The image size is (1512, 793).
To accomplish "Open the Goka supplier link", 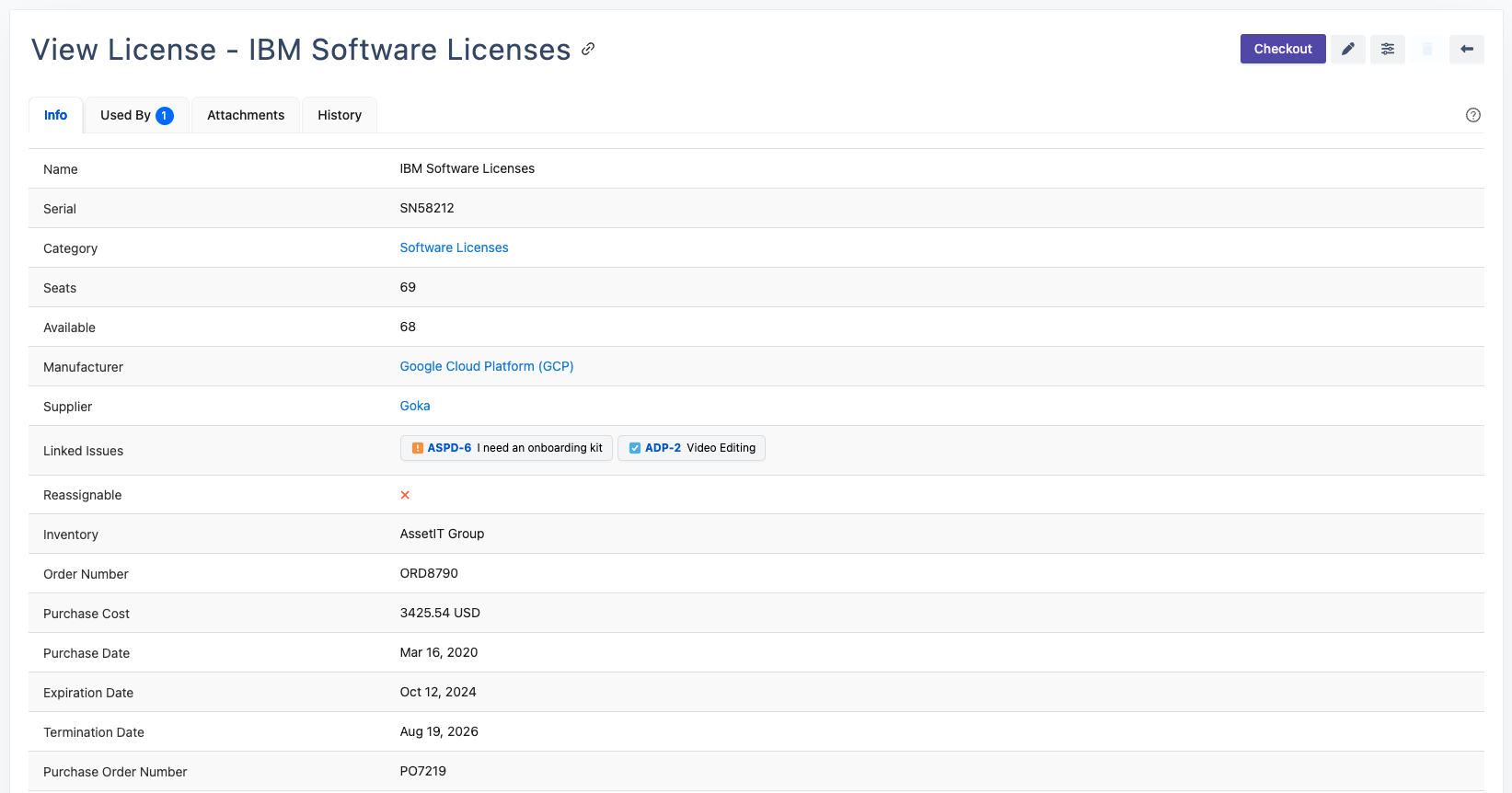I will (414, 406).
